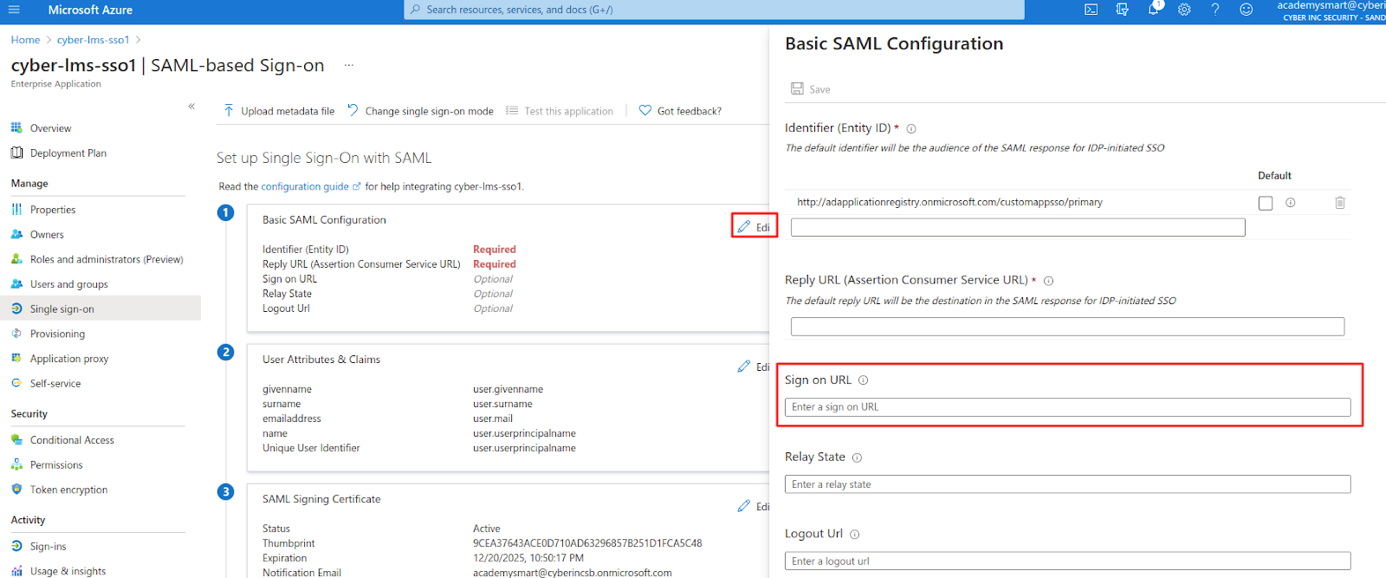
Task: Click the Reply URL input field
Action: tap(1068, 327)
